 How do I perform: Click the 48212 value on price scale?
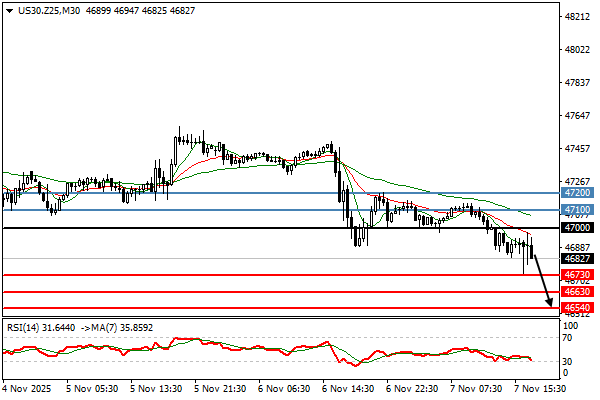pyautogui.click(x=576, y=17)
